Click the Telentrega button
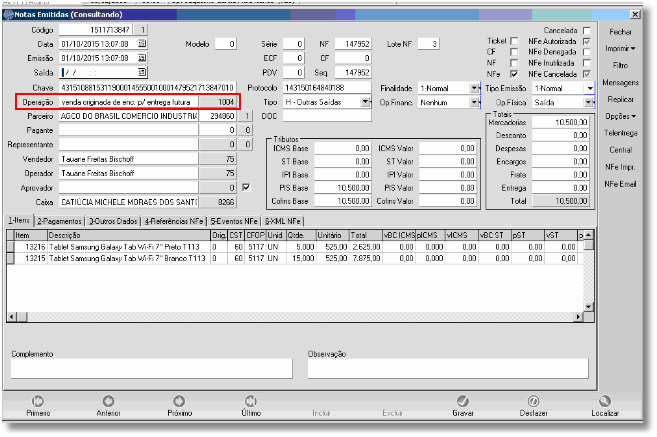 (x=620, y=133)
